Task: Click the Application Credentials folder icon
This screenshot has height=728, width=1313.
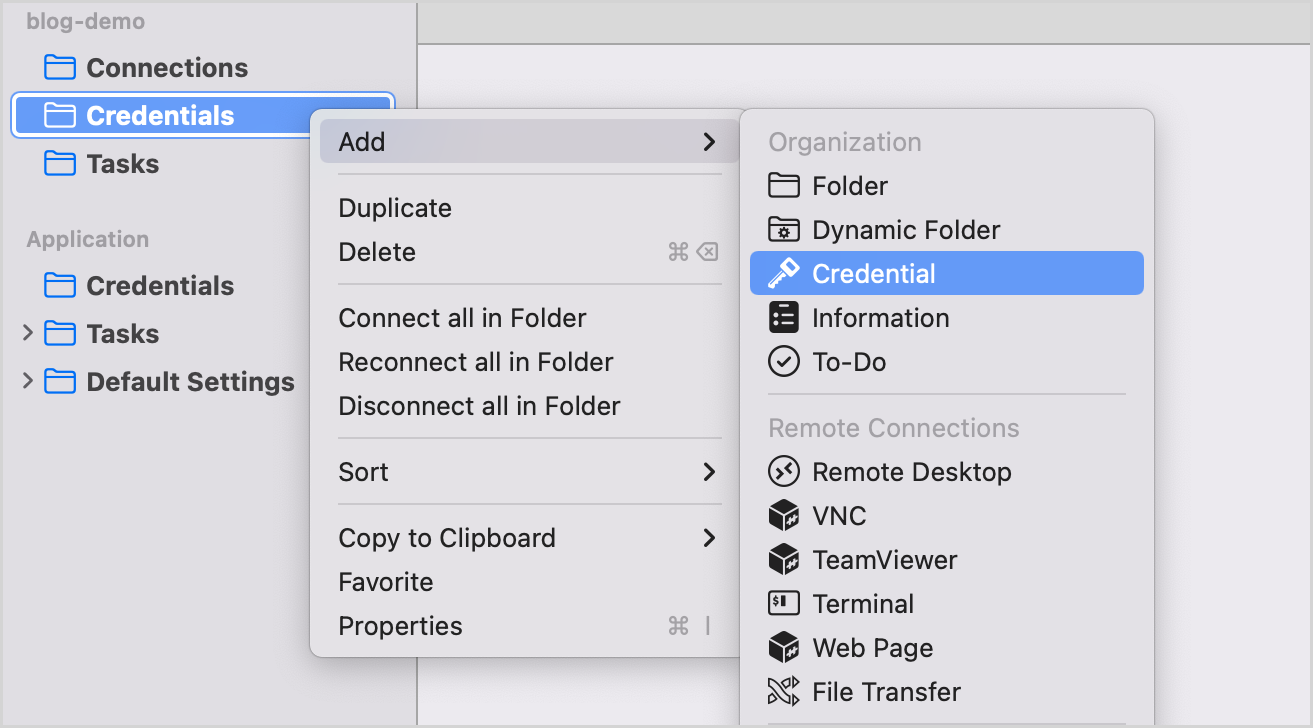Action: (x=61, y=286)
